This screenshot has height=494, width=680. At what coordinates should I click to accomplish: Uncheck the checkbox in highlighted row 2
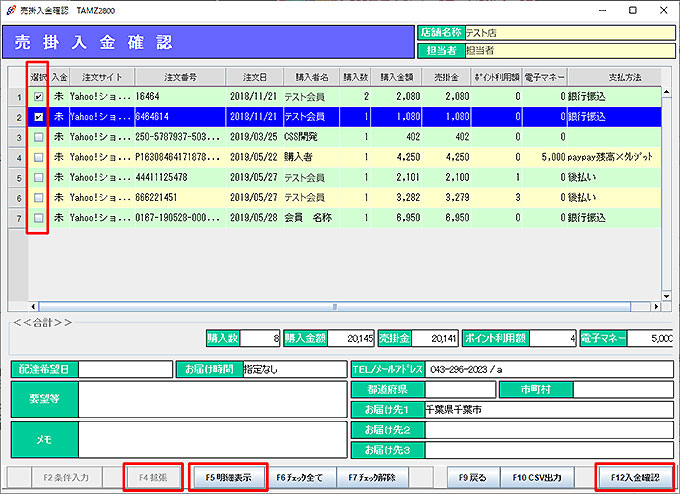pyautogui.click(x=38, y=117)
